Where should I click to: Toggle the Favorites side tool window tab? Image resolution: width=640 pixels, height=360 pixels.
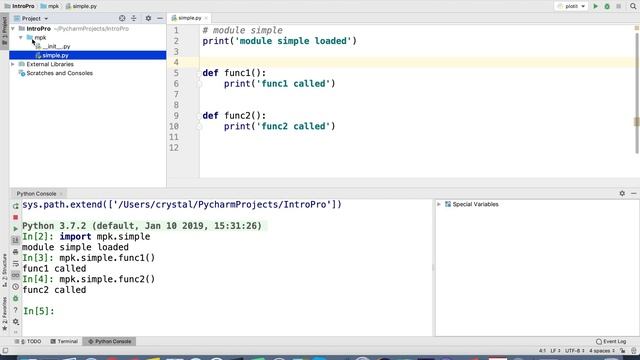[4, 313]
